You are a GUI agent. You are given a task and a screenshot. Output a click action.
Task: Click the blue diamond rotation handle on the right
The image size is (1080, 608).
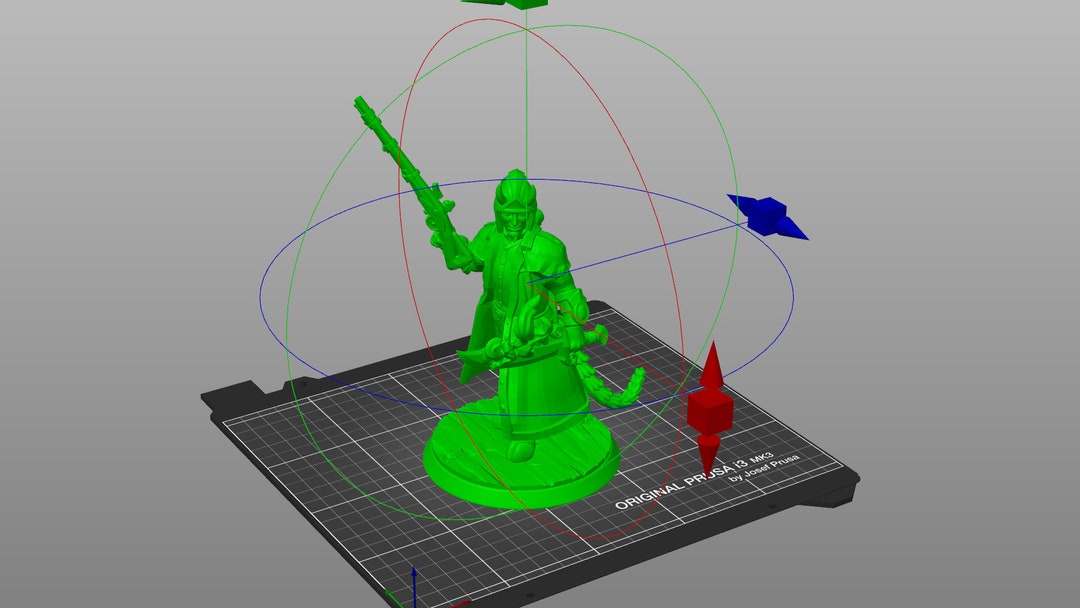(x=765, y=214)
